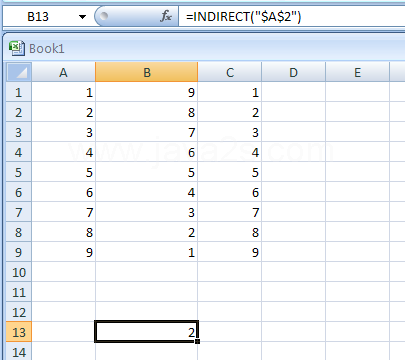This screenshot has width=405, height=360.
Task: Click cell B7 containing 3
Action: point(147,212)
